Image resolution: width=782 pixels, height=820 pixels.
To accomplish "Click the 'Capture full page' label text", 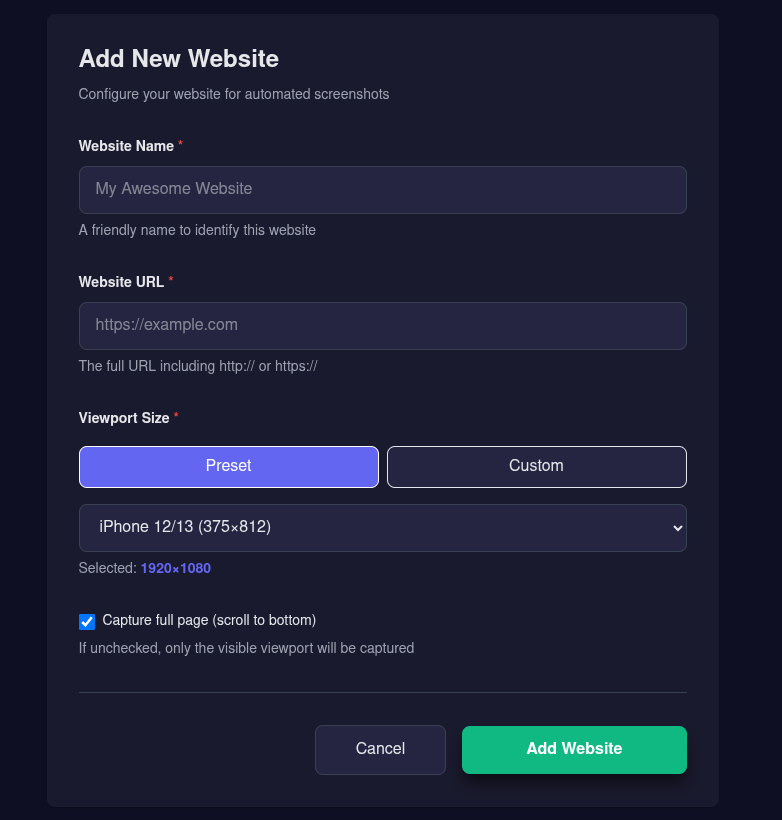I will [209, 620].
